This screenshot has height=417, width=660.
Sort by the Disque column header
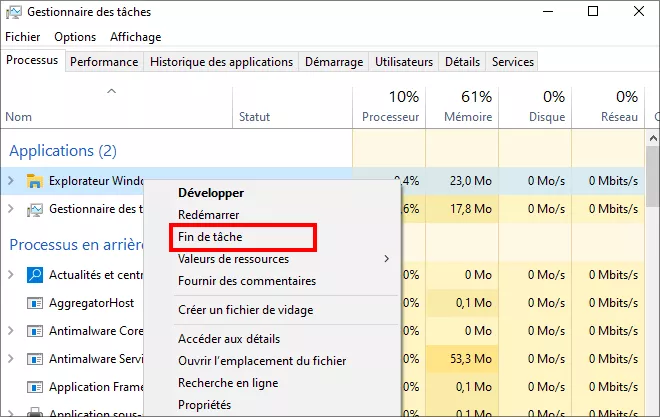[535, 108]
